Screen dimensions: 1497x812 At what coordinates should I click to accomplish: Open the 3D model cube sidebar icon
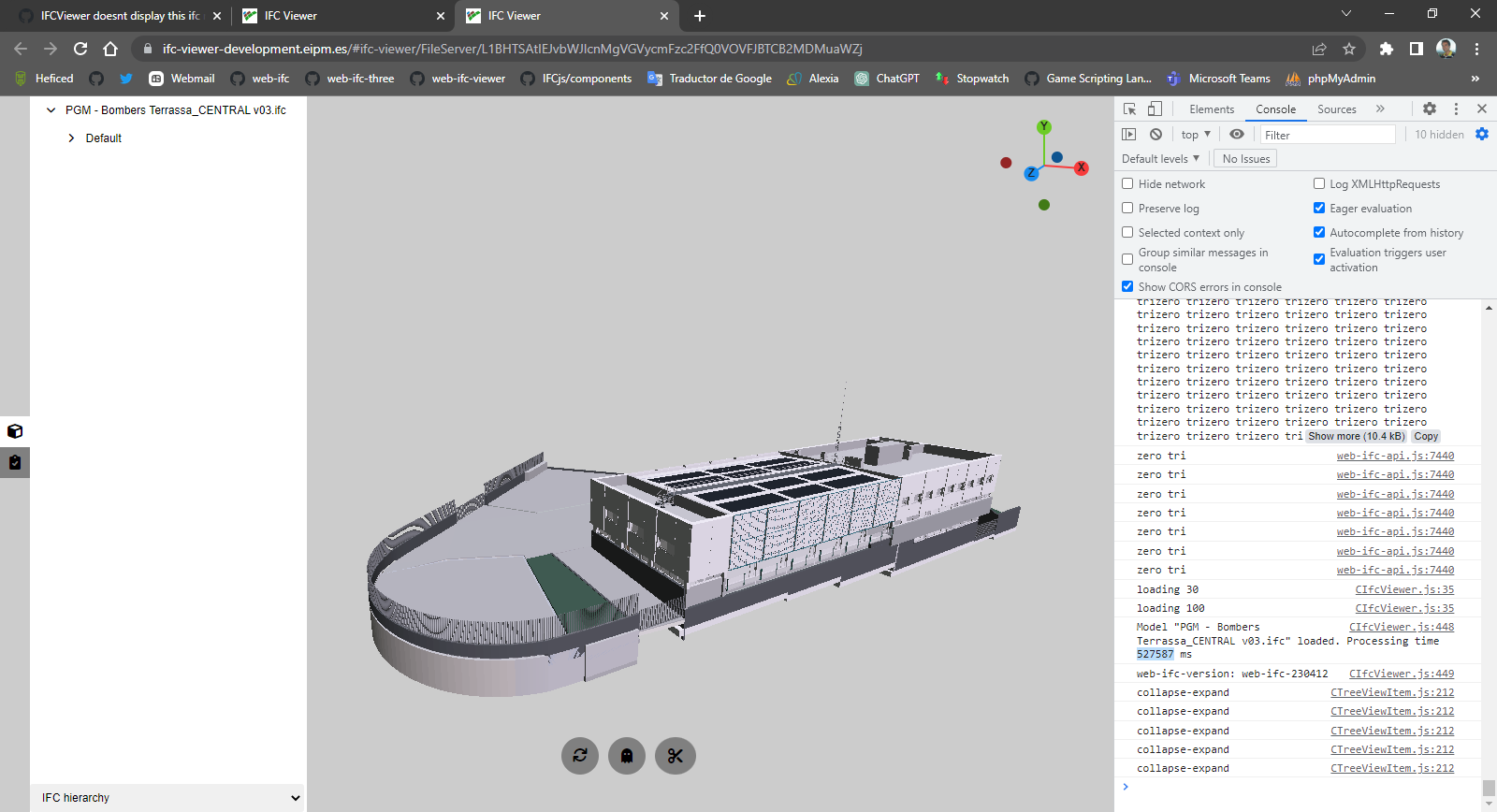pyautogui.click(x=15, y=431)
